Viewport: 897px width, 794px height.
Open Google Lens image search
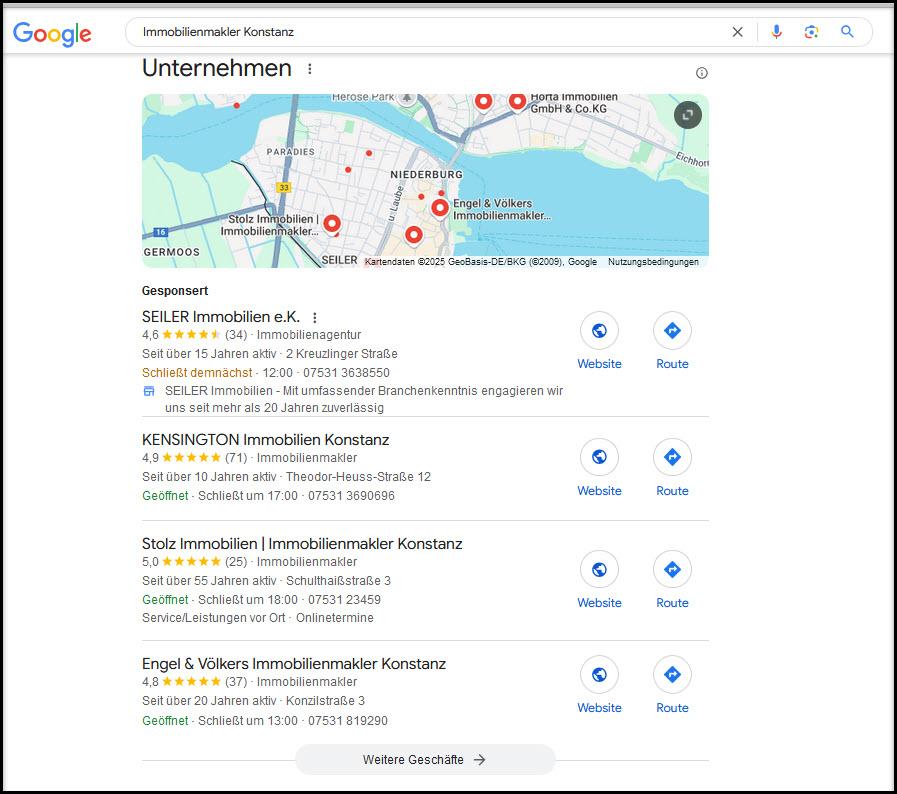[811, 32]
